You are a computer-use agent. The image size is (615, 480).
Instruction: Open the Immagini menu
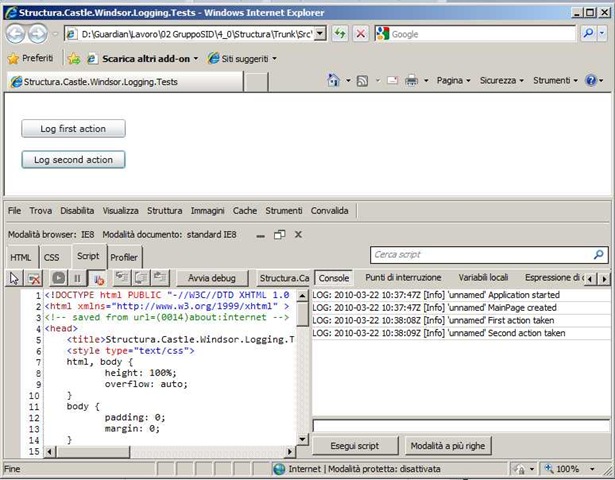207,211
